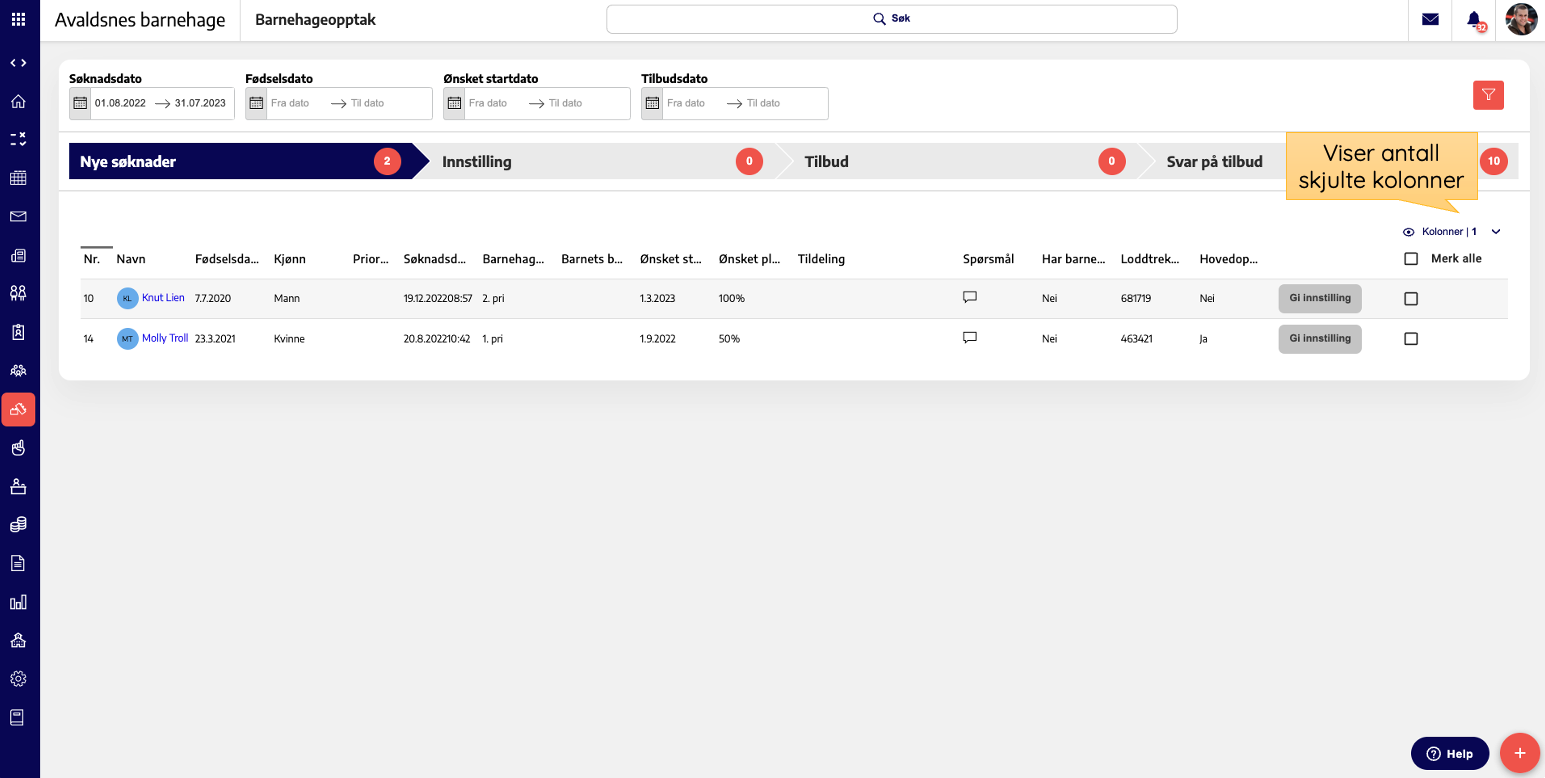The height and width of the screenshot is (778, 1545).
Task: Click Søknadsdato calendar icon
Action: (80, 103)
